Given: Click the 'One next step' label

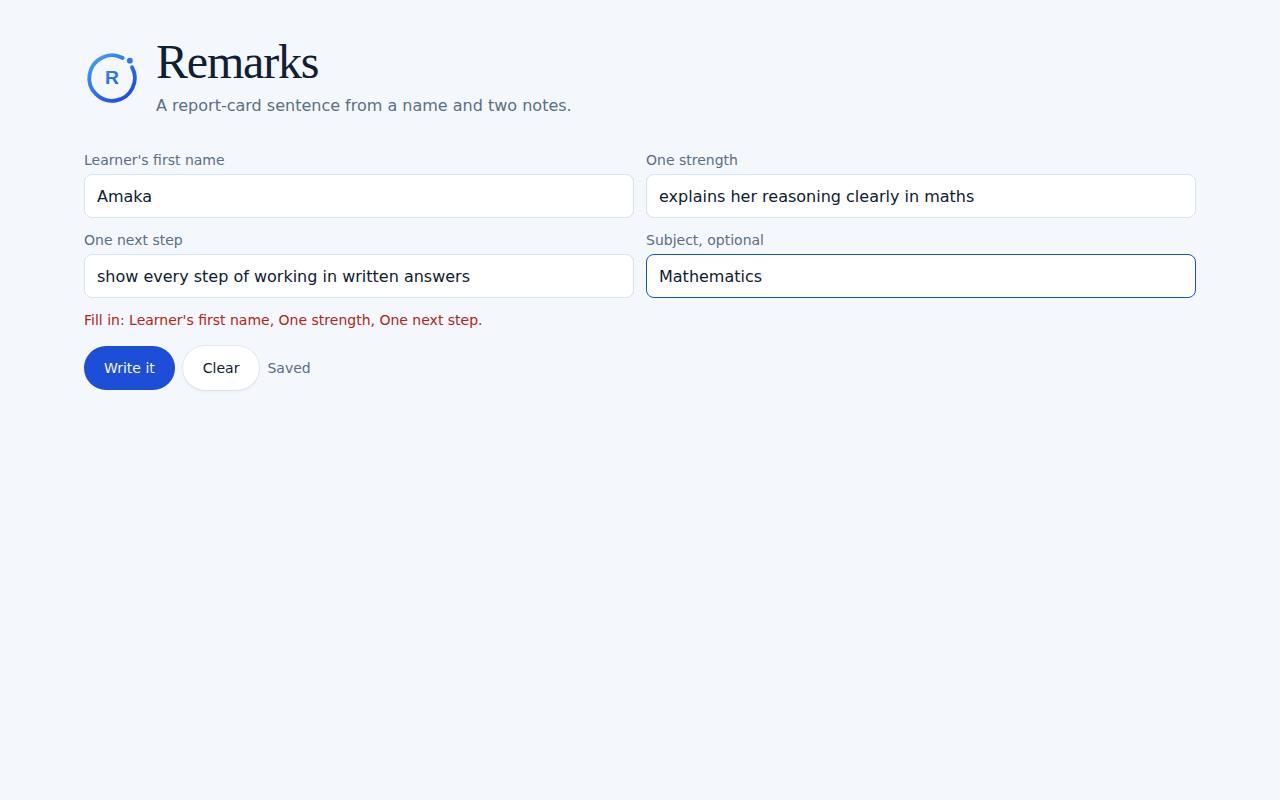Looking at the screenshot, I should 133,240.
